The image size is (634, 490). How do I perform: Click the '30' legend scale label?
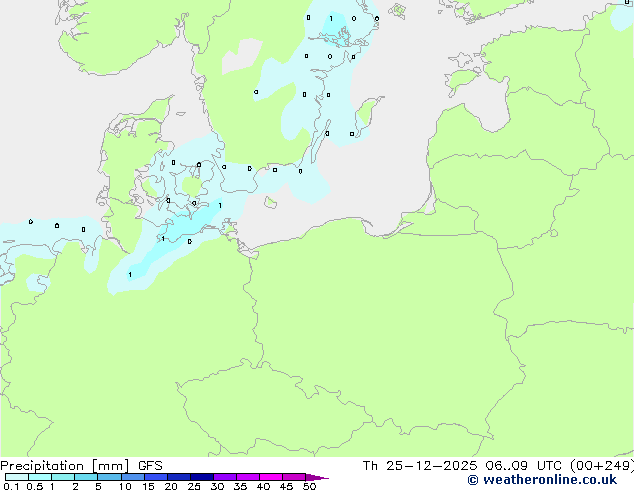pyautogui.click(x=217, y=486)
